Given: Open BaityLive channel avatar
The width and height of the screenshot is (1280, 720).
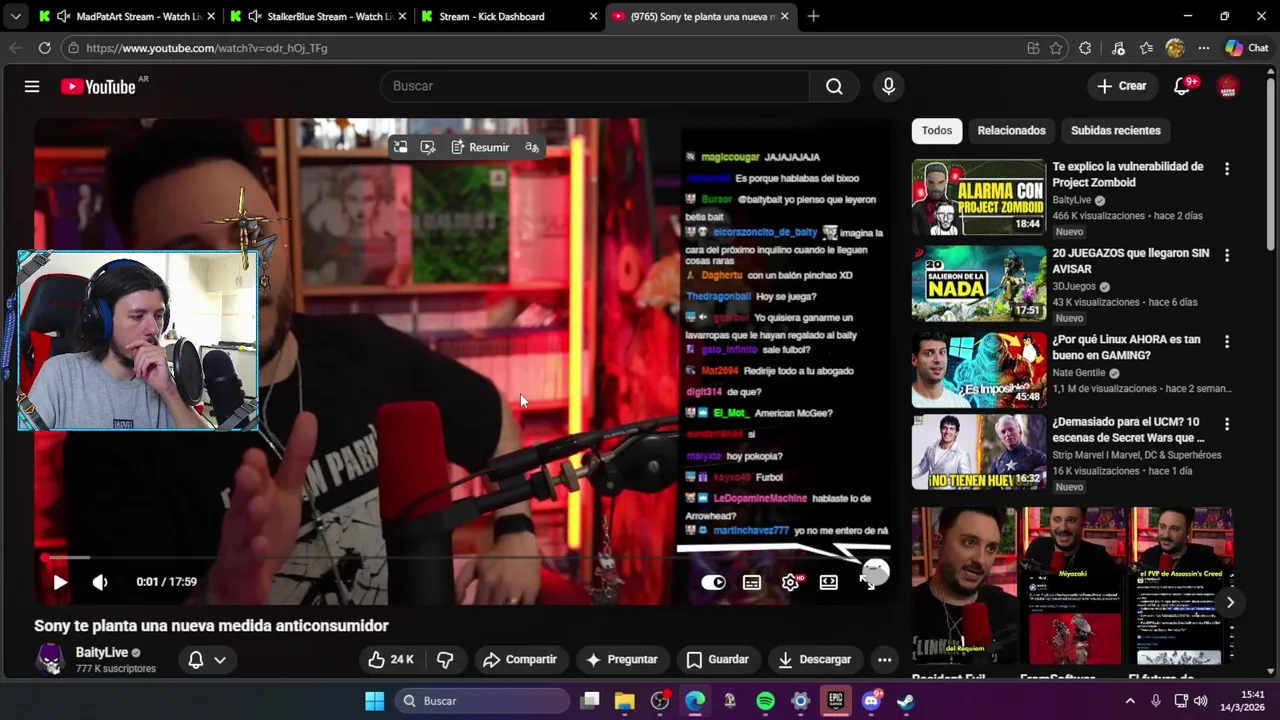Looking at the screenshot, I should (50, 659).
